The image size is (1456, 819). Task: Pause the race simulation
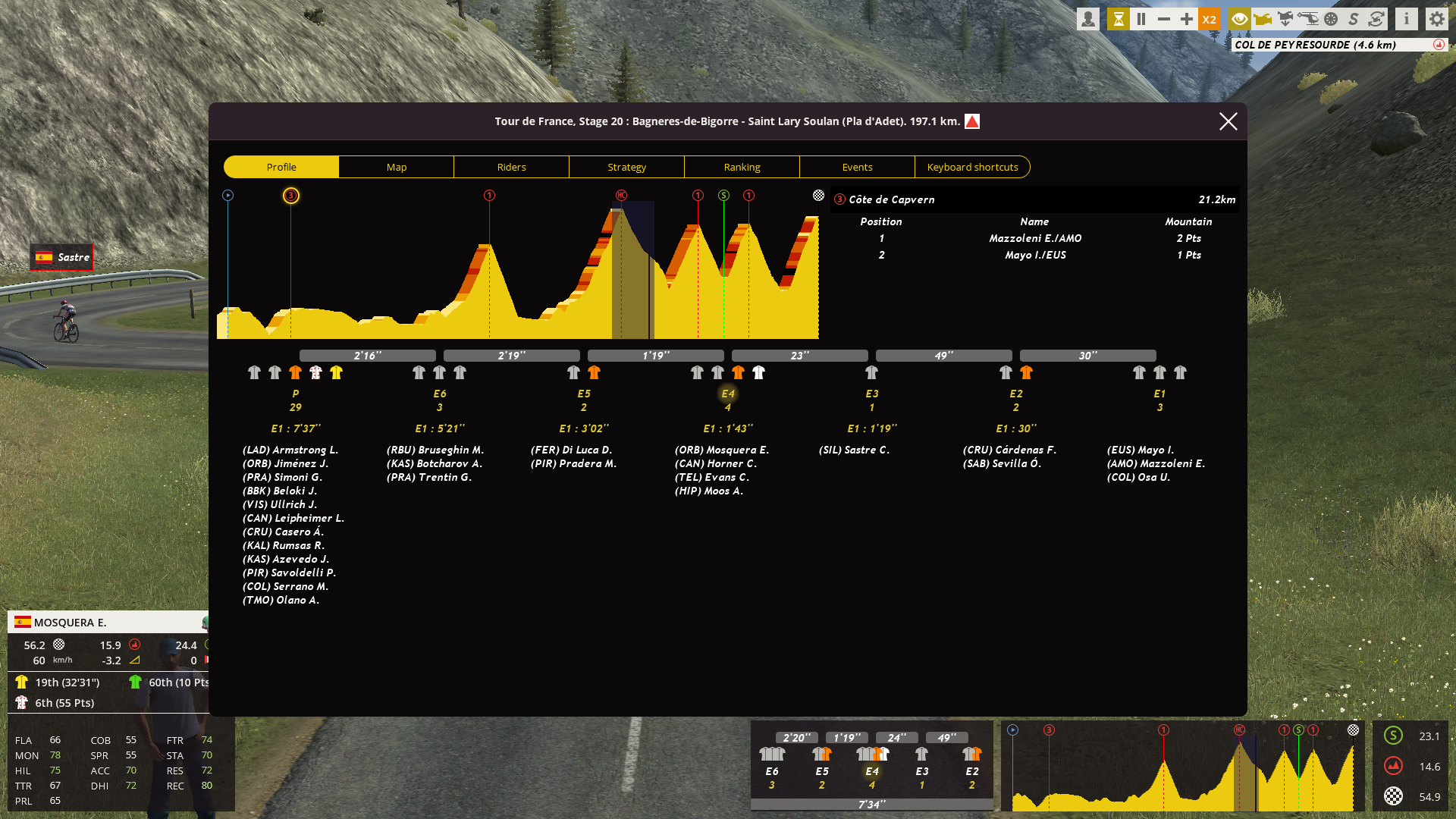pos(1141,20)
